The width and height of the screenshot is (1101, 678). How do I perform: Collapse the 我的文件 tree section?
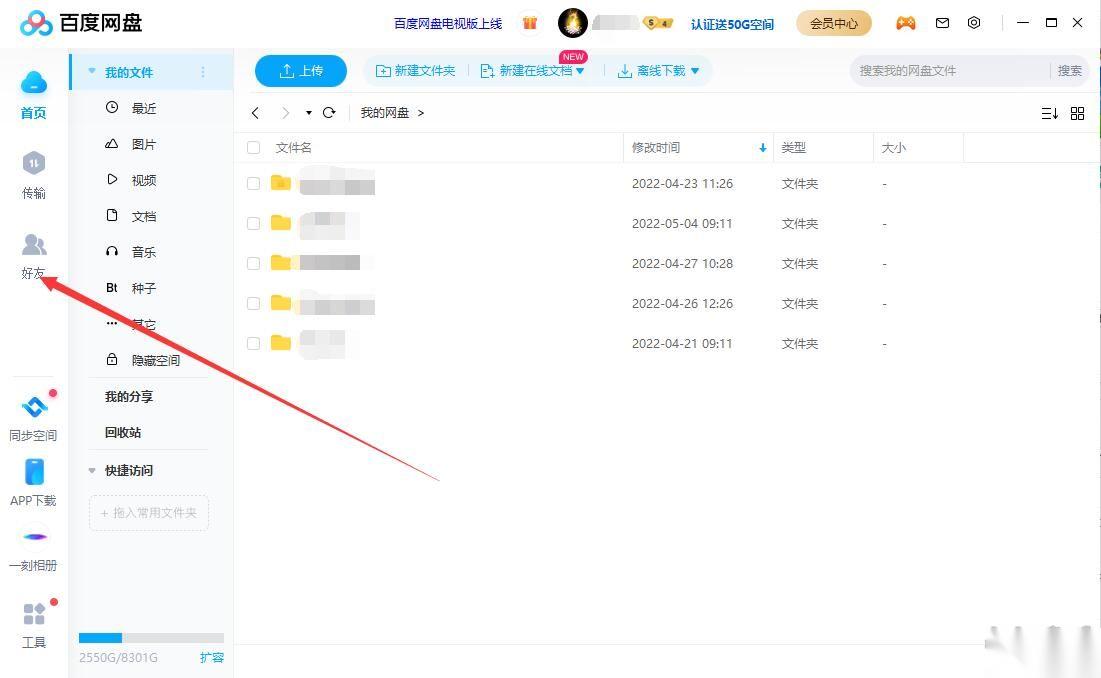92,72
